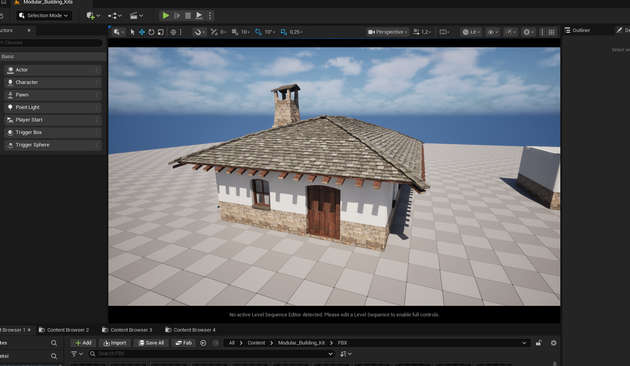Open viewport settings gear menu
This screenshot has height=366, width=630.
coord(528,32)
